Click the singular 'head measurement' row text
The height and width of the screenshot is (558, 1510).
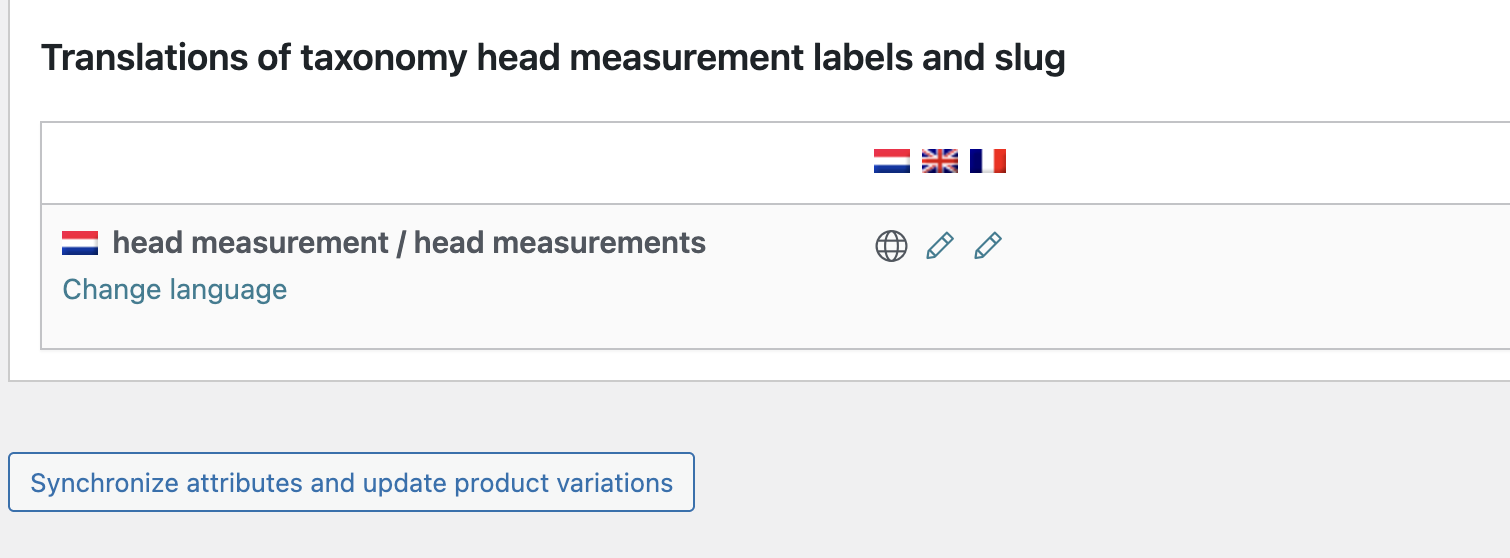click(250, 242)
